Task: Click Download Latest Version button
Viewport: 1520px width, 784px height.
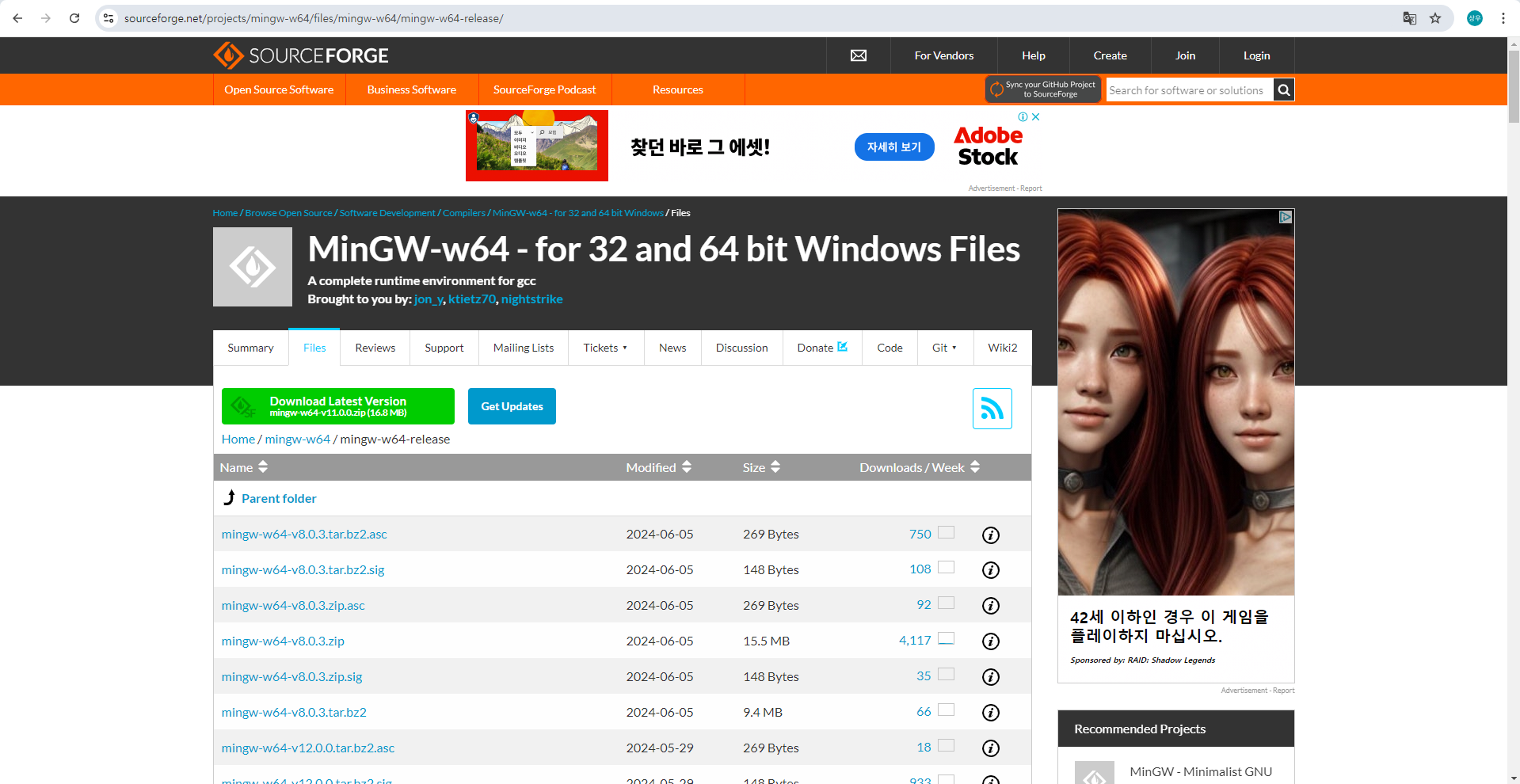Action: [338, 406]
